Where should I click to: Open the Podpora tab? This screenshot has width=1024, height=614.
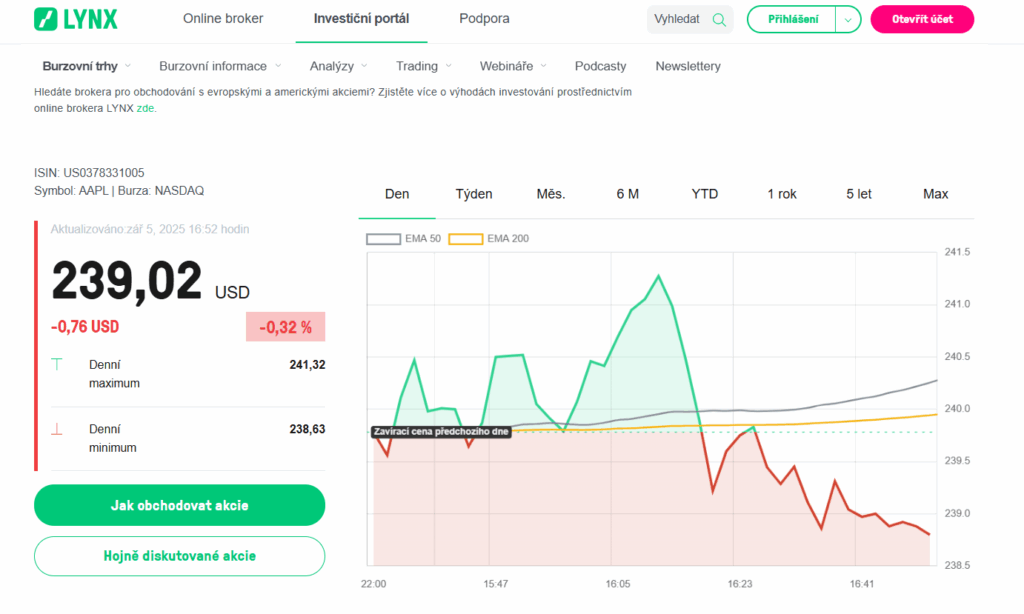(484, 19)
